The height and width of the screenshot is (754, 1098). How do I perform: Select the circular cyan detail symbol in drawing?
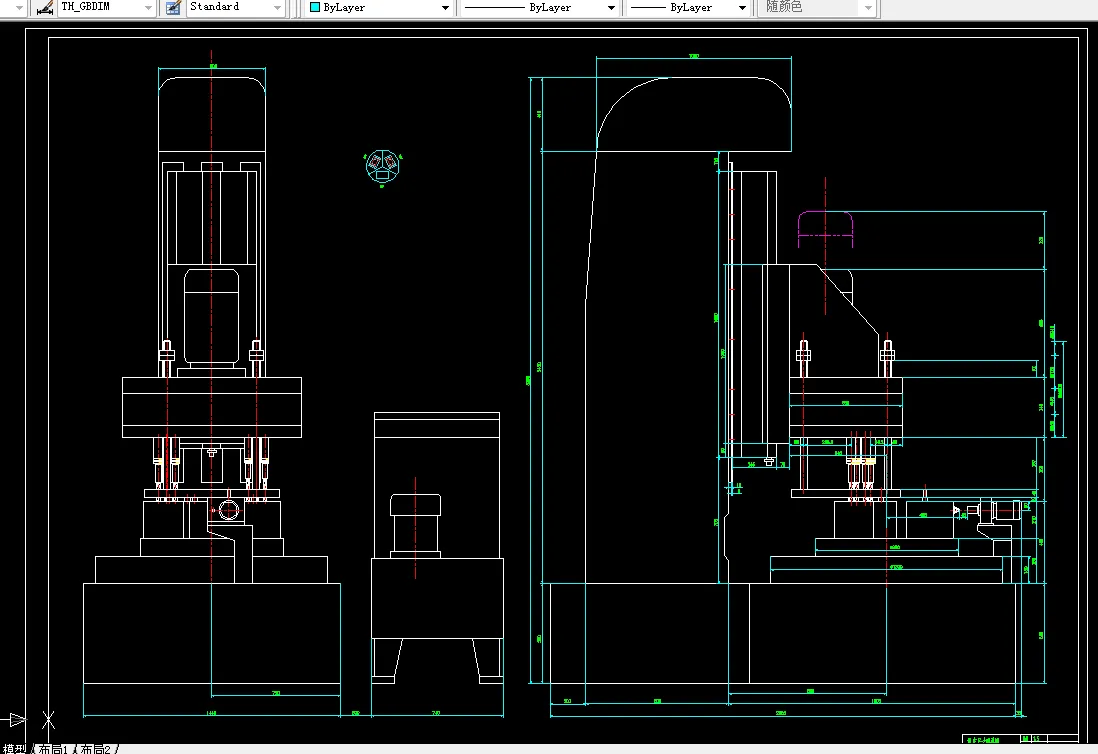click(x=382, y=167)
